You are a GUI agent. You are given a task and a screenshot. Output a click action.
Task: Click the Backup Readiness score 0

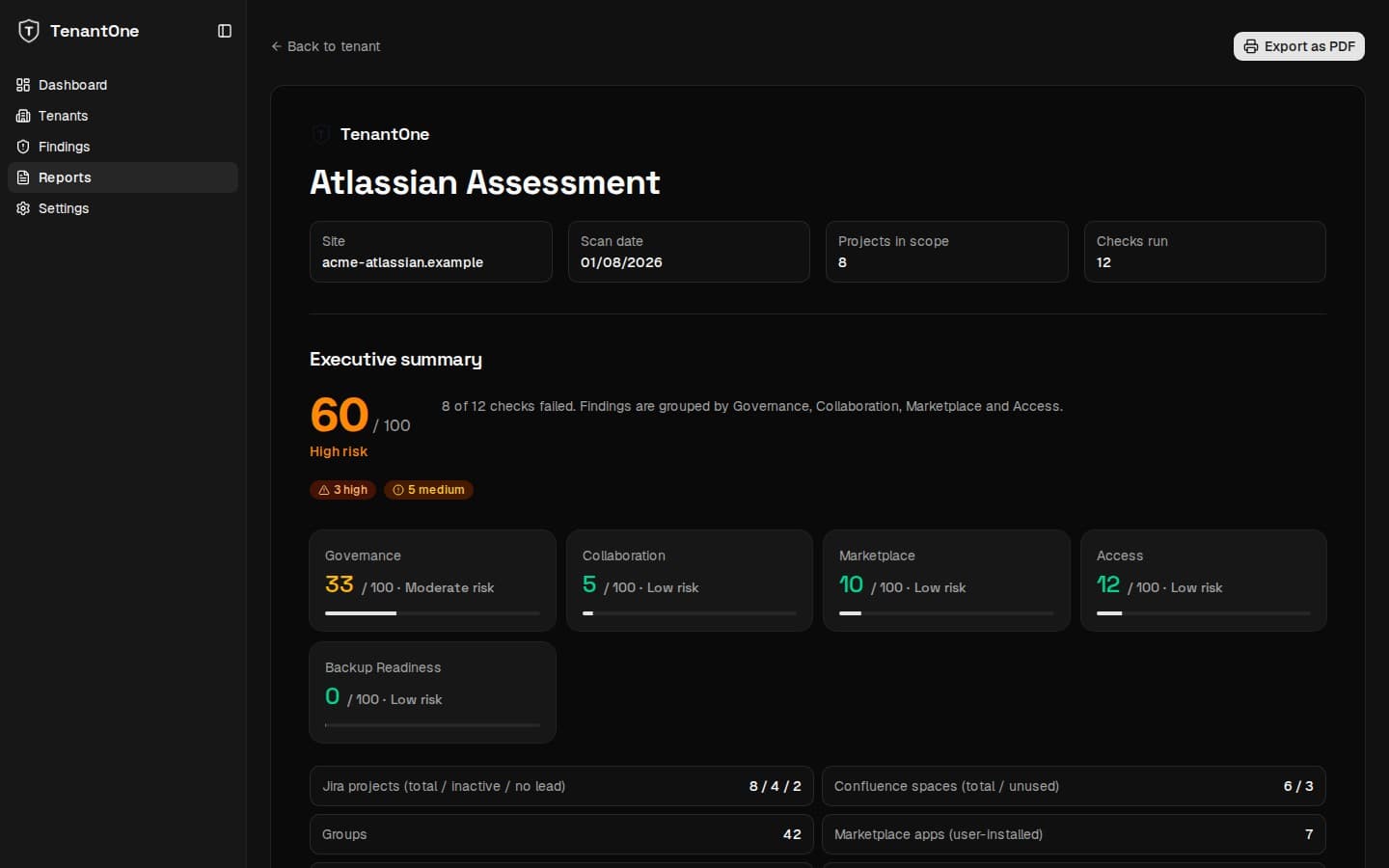[333, 696]
